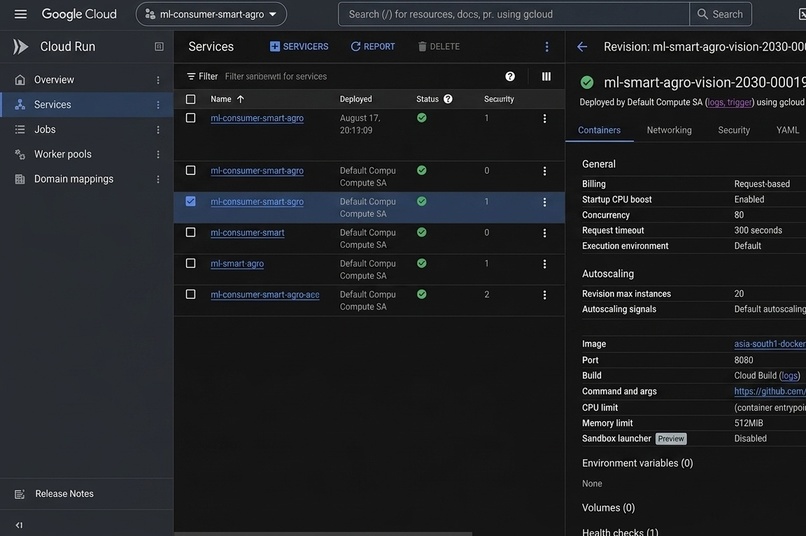Viewport: 806px width, 536px height.
Task: Click the DELETE button
Action: [438, 47]
